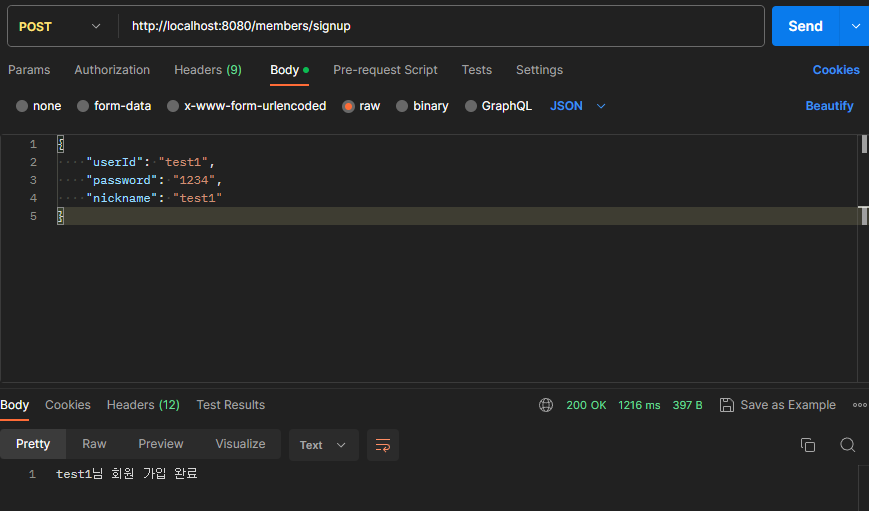Click the globe network icon near 200 OK
869x511 pixels.
546,405
